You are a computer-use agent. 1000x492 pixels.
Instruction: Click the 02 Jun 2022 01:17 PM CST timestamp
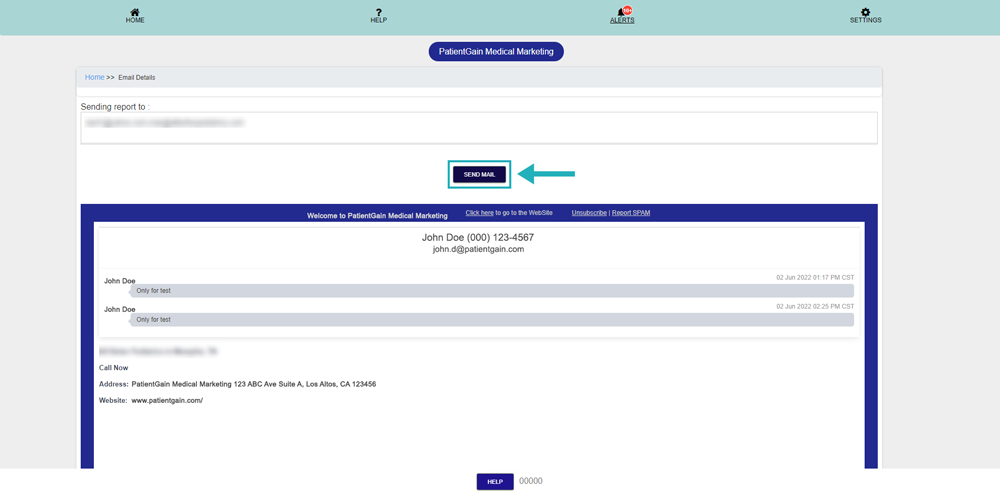(815, 278)
